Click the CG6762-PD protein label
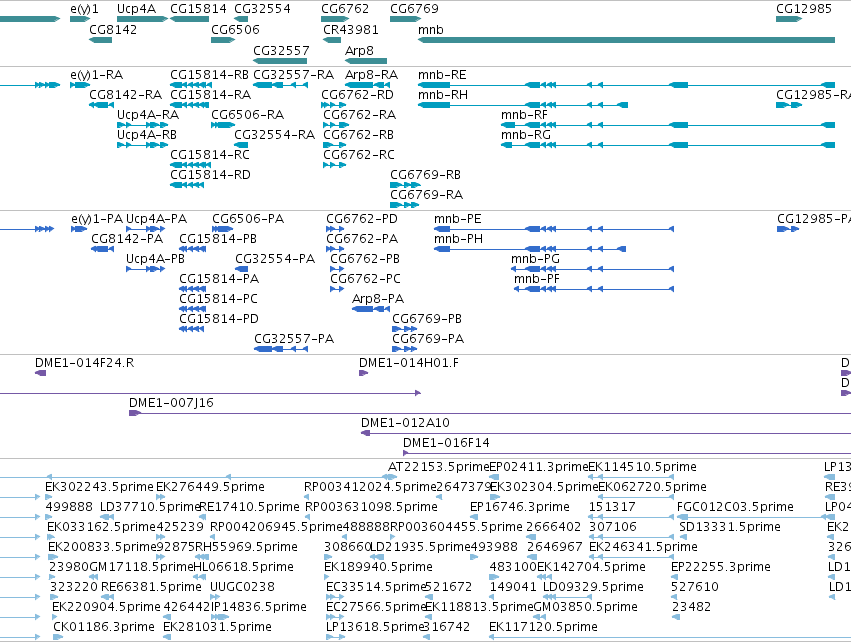Viewport: 851px width, 642px height. tap(362, 219)
